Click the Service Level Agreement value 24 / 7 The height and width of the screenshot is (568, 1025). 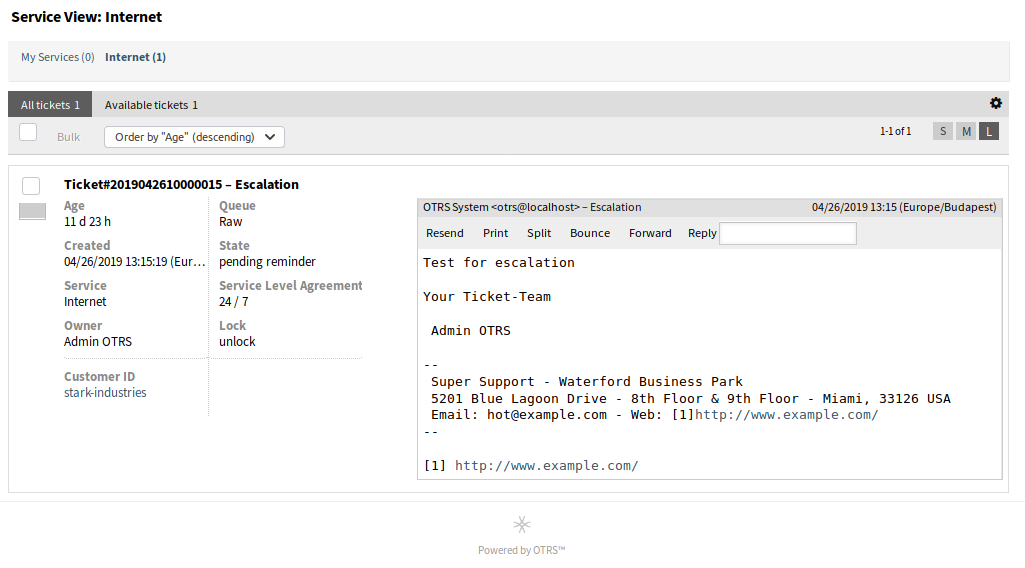coord(234,301)
